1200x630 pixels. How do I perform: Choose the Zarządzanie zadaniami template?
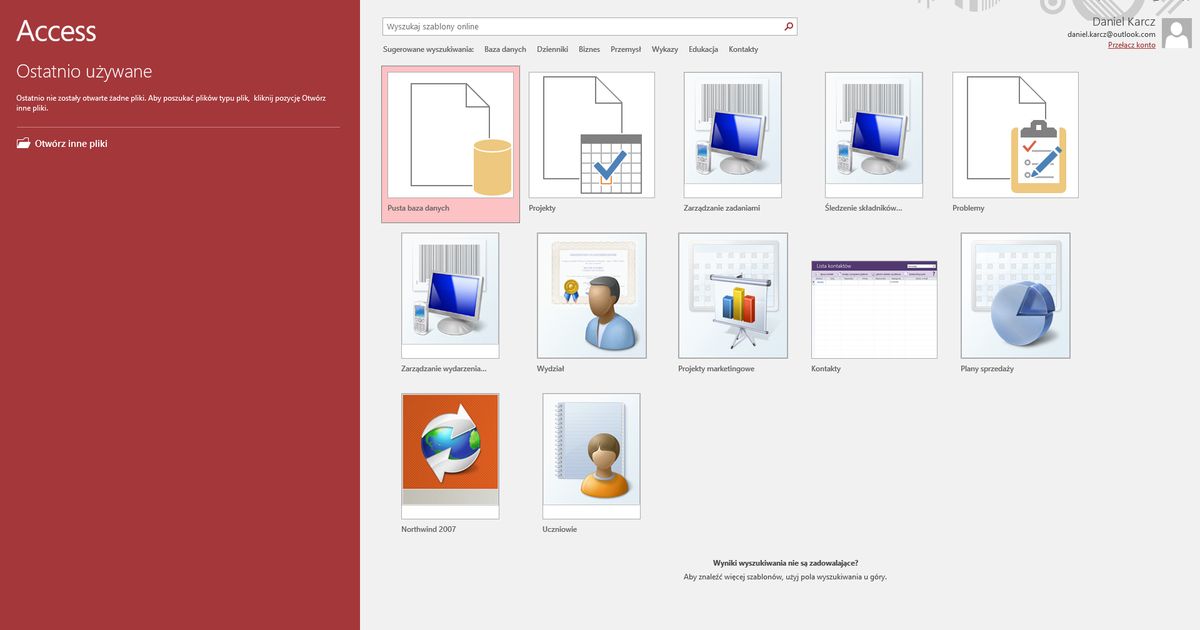(733, 135)
